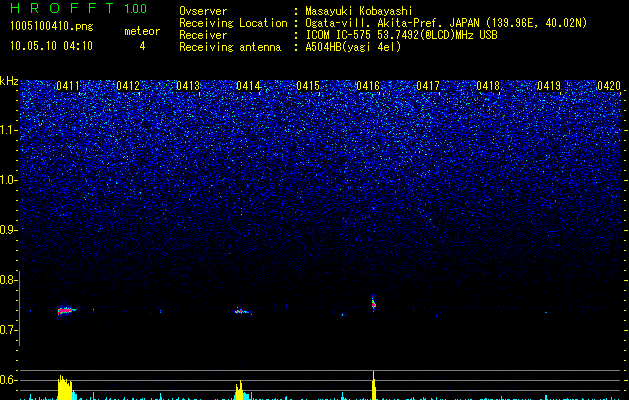This screenshot has height=400, width=629.
Task: Click the meteor count value 4
Action: (142, 46)
